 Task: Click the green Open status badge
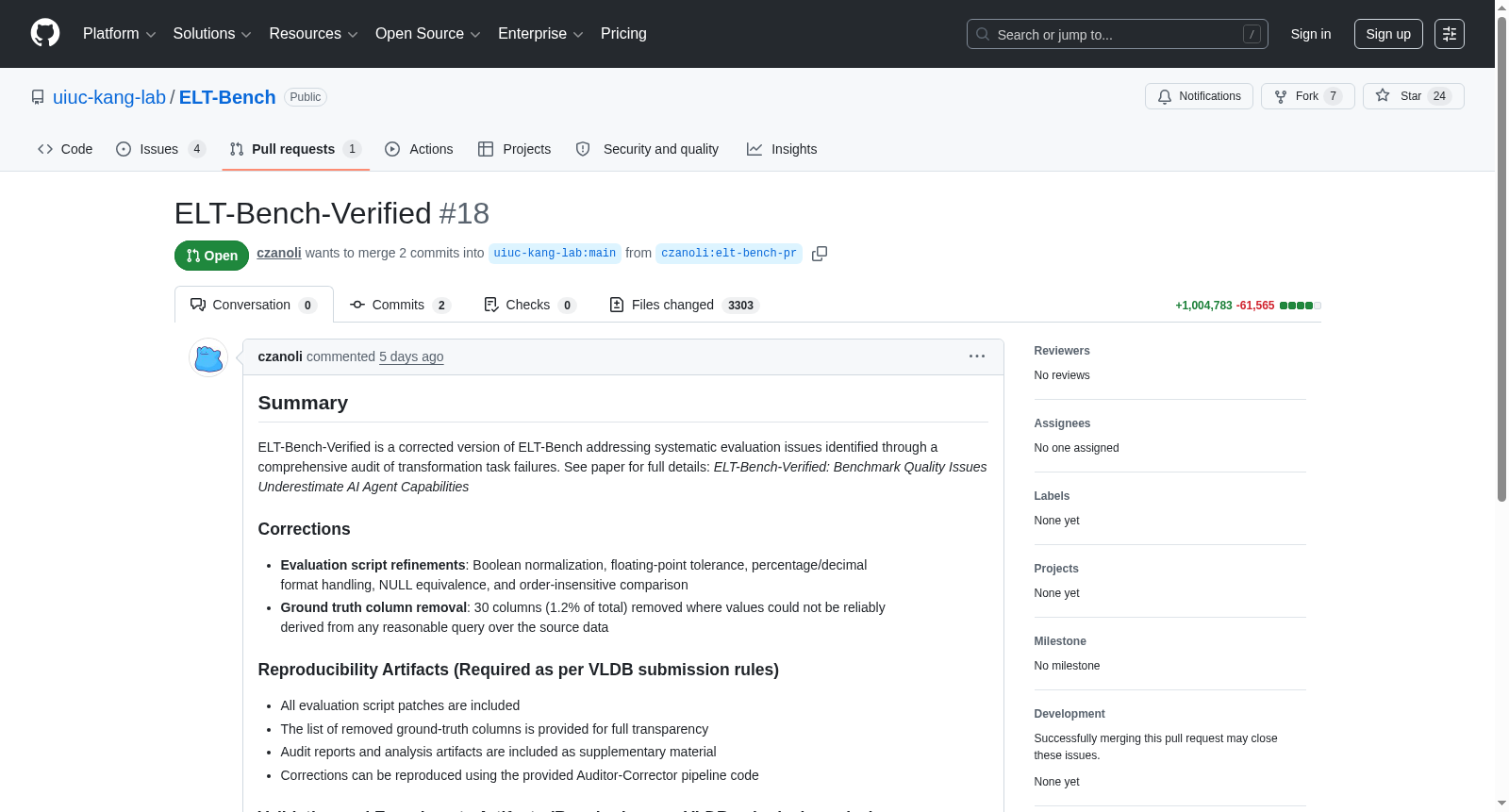(211, 256)
